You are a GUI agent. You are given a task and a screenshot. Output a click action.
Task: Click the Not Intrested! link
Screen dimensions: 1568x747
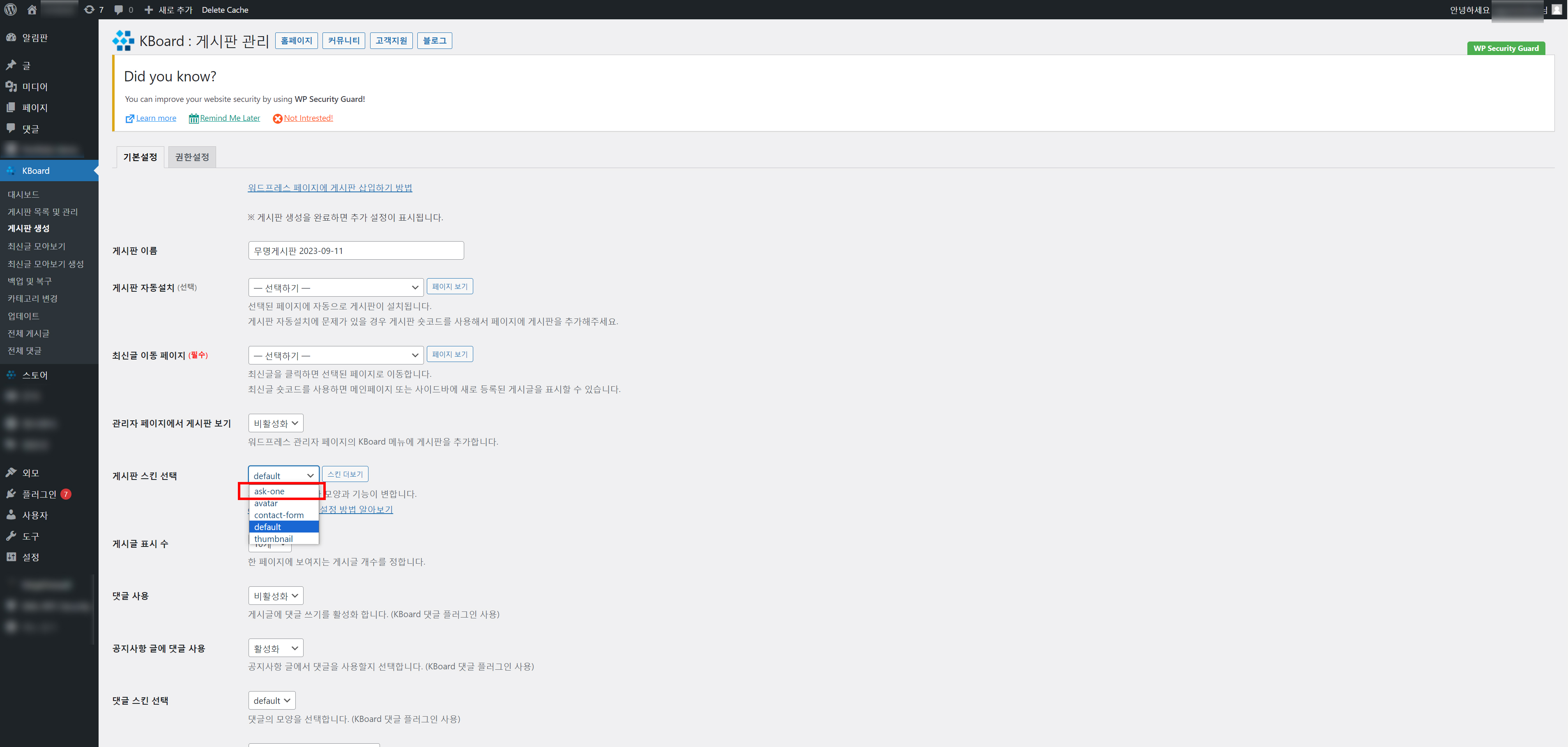tap(308, 118)
